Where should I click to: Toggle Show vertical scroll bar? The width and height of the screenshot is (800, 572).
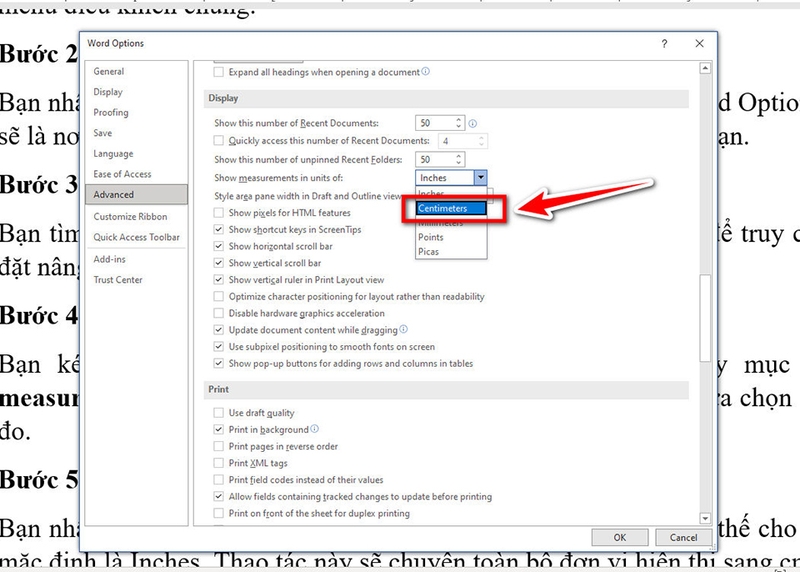[218, 263]
